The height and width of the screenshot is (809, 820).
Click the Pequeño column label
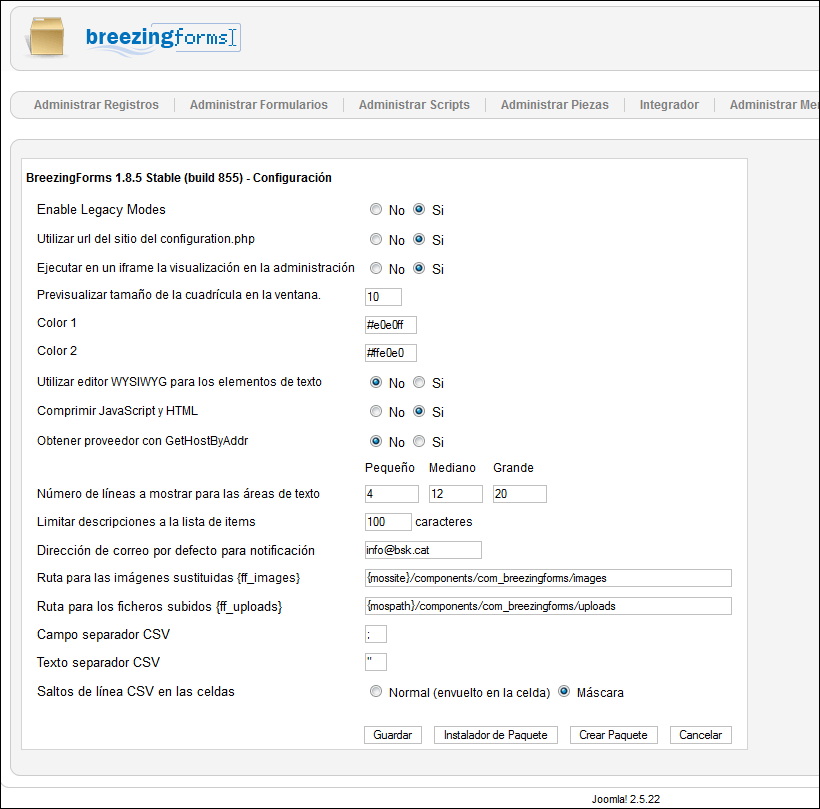(x=390, y=468)
